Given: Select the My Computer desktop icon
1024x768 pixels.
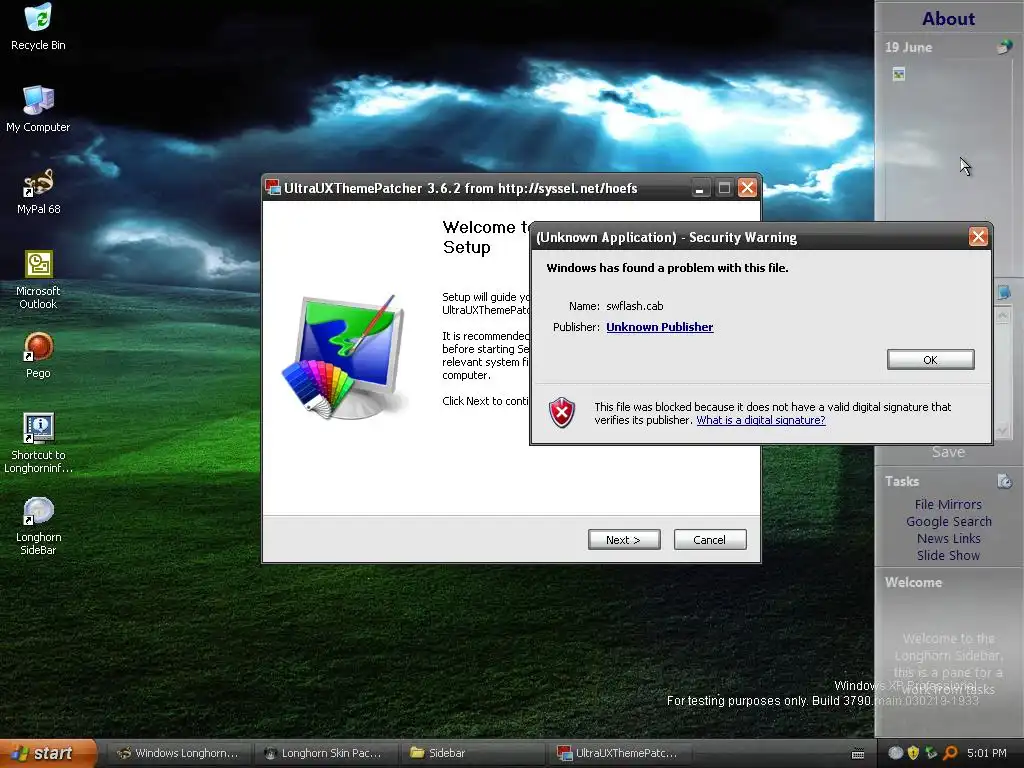Looking at the screenshot, I should (38, 108).
